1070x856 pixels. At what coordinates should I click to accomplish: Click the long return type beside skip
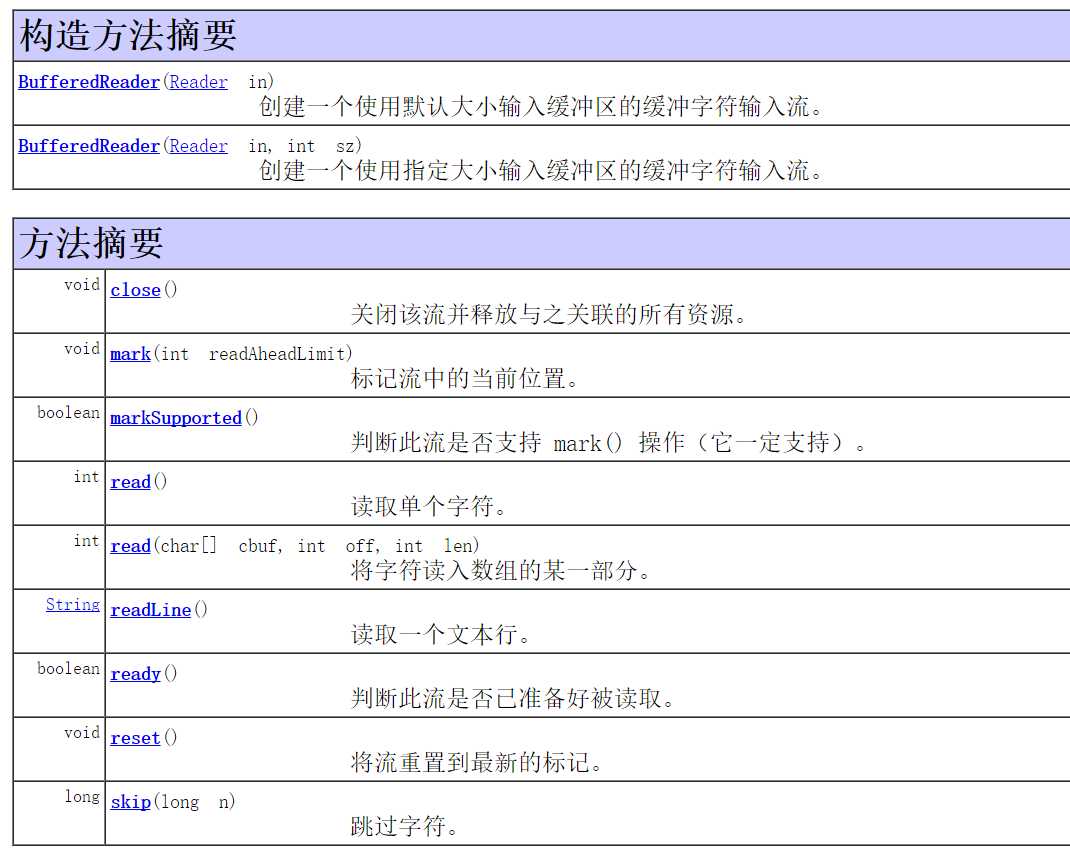tap(82, 797)
